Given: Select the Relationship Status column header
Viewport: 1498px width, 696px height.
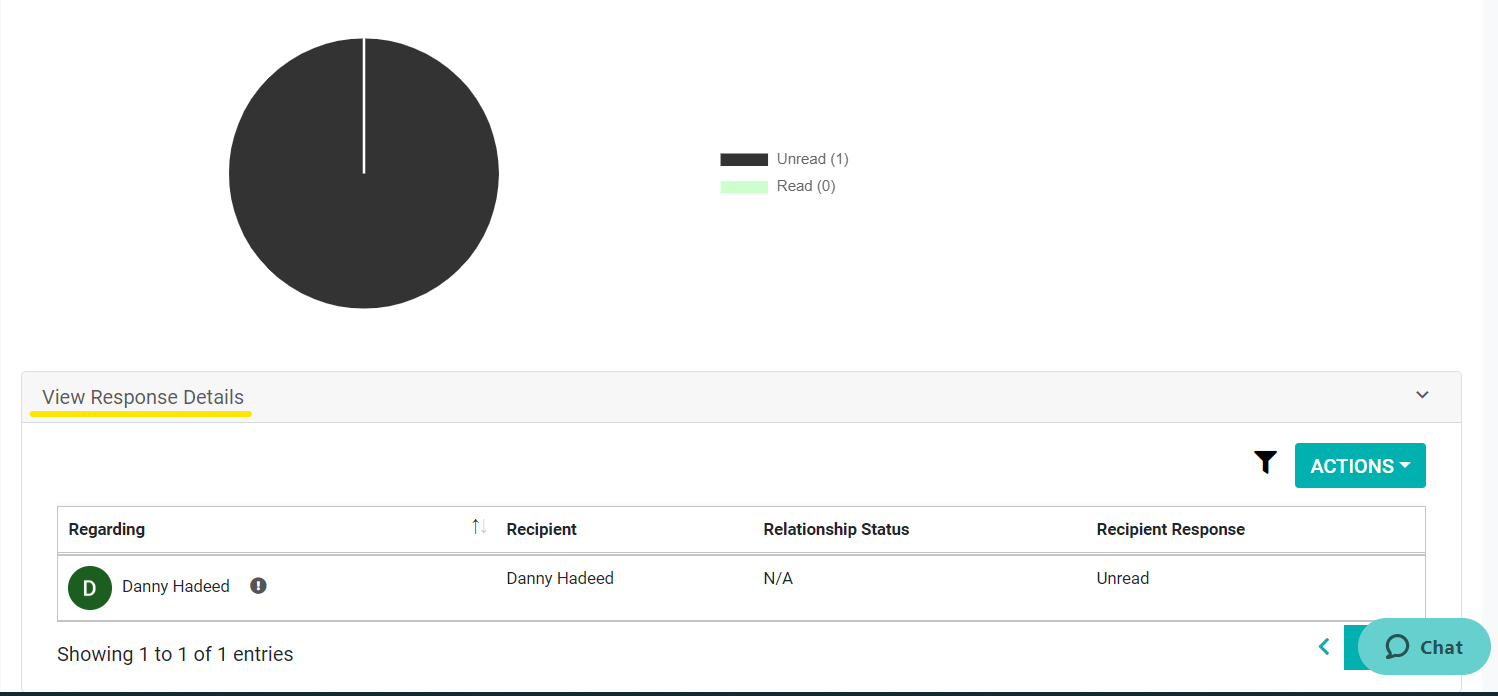Looking at the screenshot, I should click(x=836, y=529).
